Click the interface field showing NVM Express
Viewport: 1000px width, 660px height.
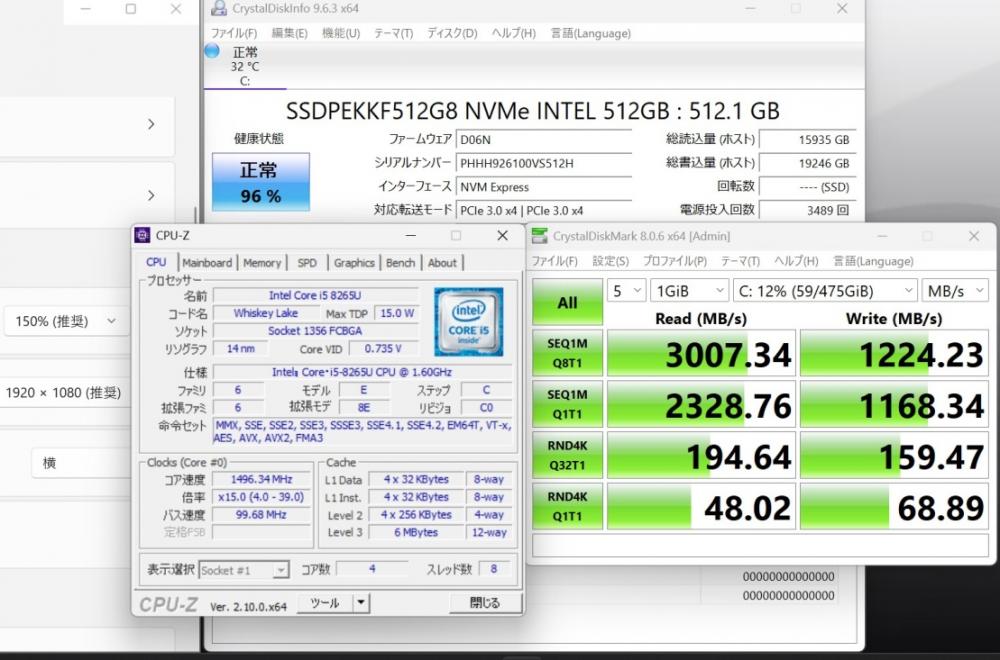[543, 187]
